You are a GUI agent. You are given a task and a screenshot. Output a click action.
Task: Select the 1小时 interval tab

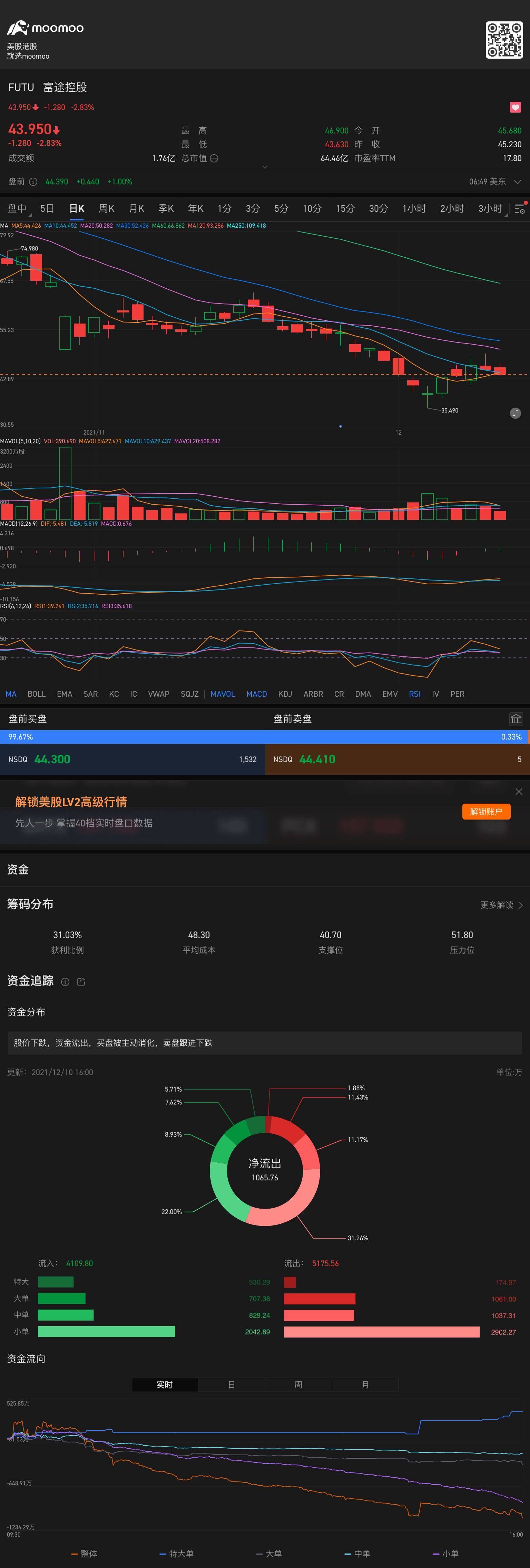point(414,209)
